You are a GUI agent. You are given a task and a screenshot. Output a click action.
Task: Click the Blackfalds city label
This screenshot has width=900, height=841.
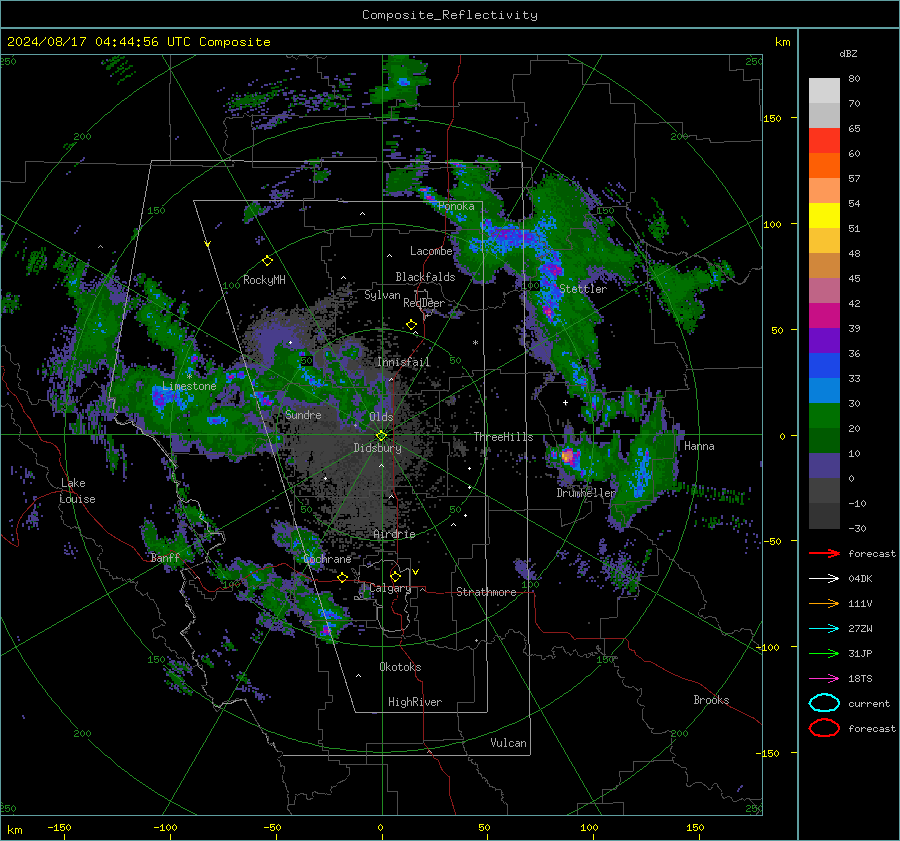tap(425, 277)
